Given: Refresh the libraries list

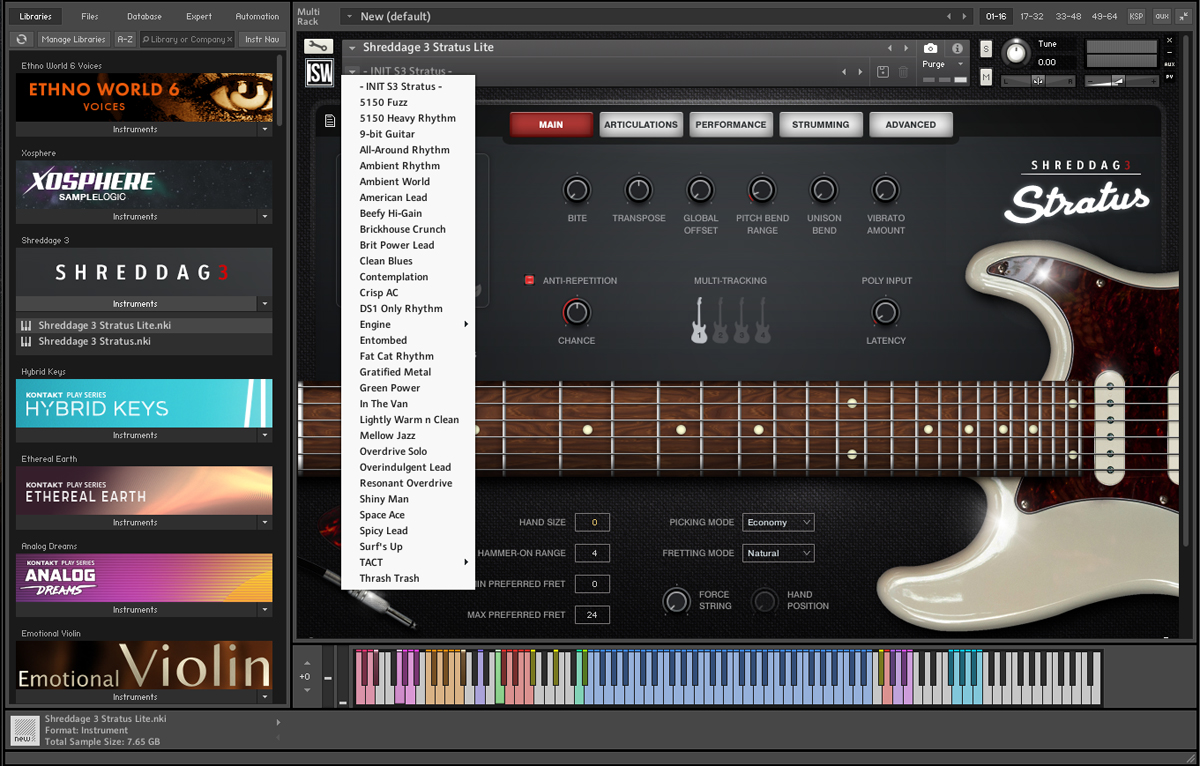Looking at the screenshot, I should [x=23, y=39].
